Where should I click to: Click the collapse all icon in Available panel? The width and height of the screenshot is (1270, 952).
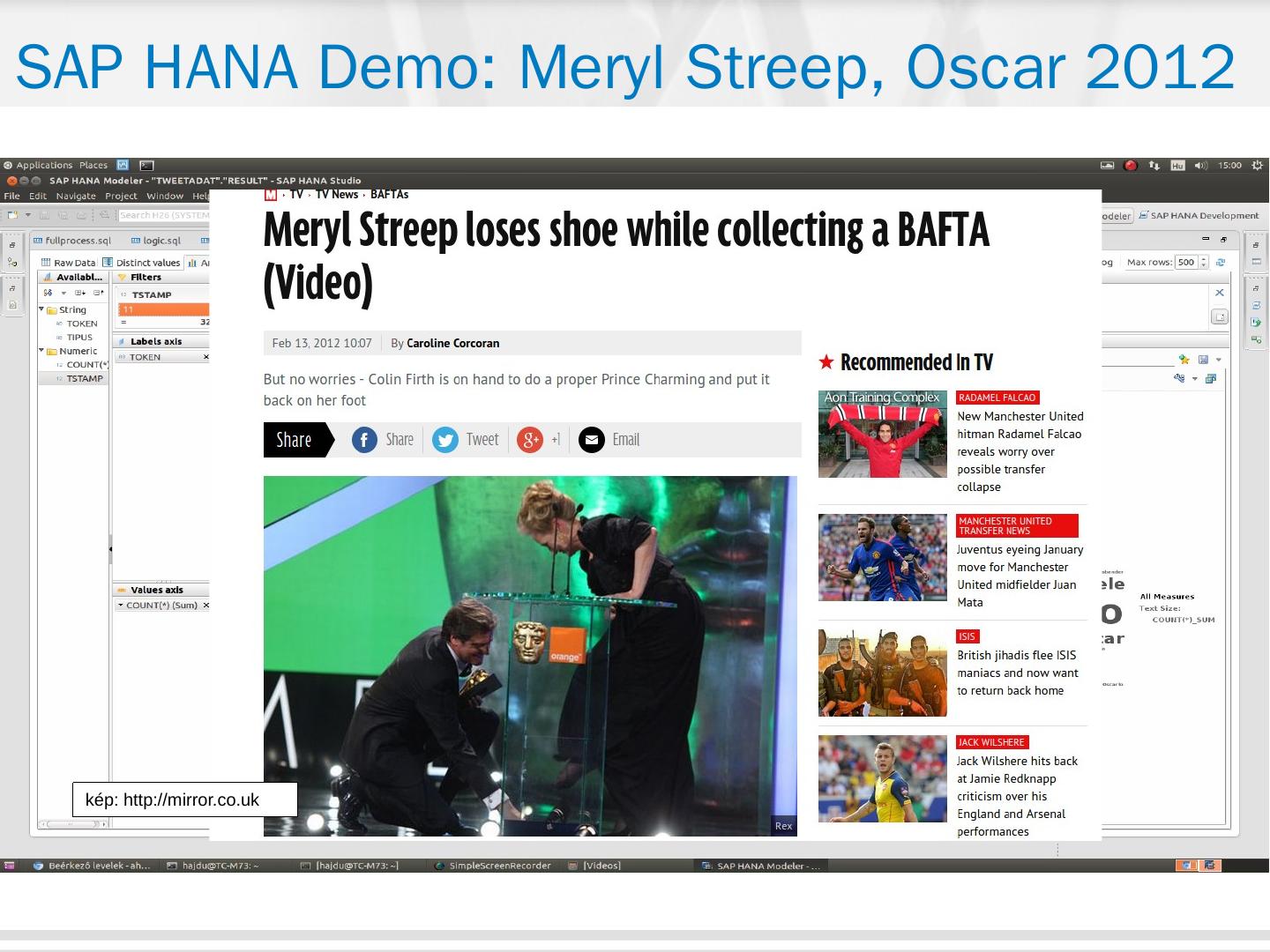(x=98, y=293)
